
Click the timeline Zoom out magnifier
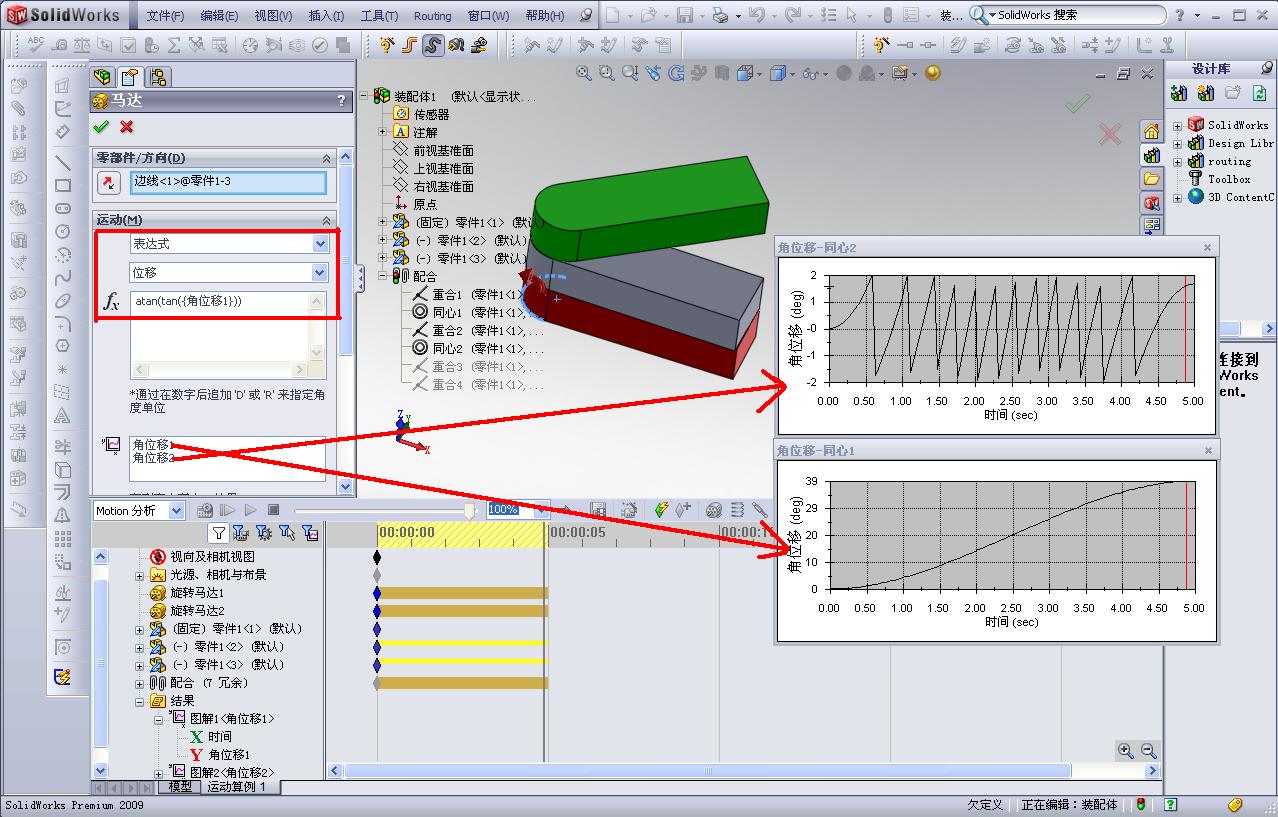tap(1148, 750)
